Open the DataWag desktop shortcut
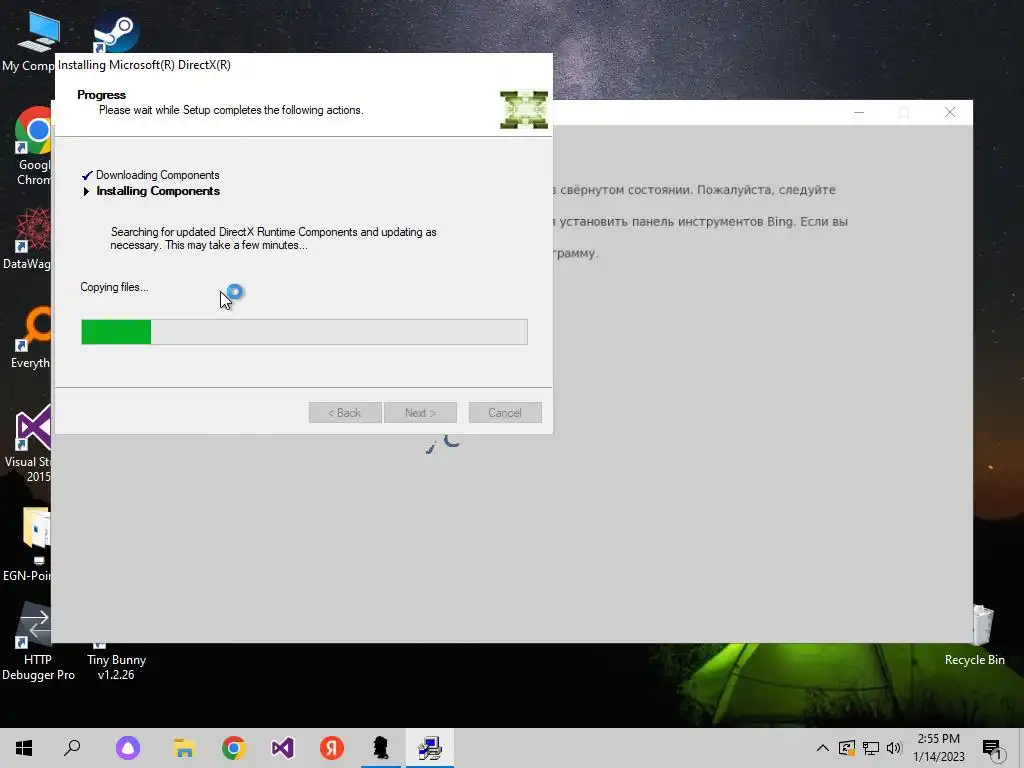 pos(27,238)
